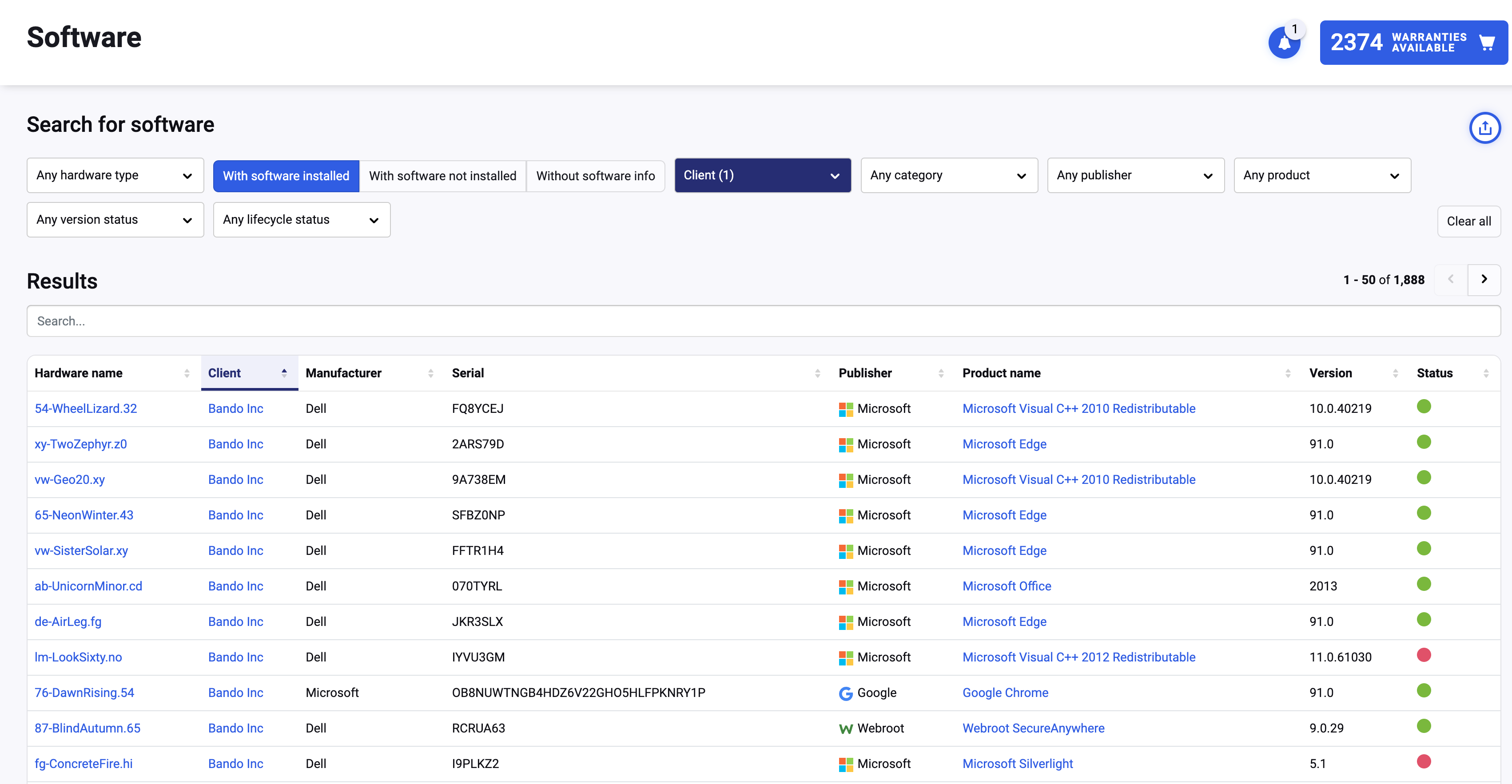The height and width of the screenshot is (784, 1512).
Task: Click serial OB8NUWTNGB4HDZ6V22GHO5HLFPKNRY1P
Action: tap(578, 693)
